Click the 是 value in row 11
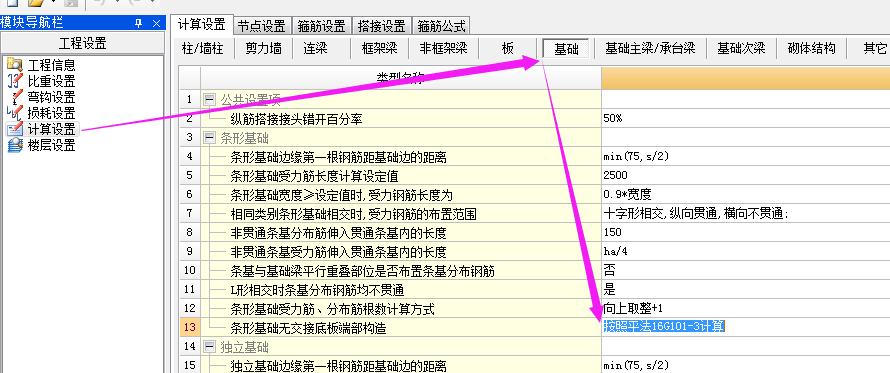 click(x=745, y=290)
